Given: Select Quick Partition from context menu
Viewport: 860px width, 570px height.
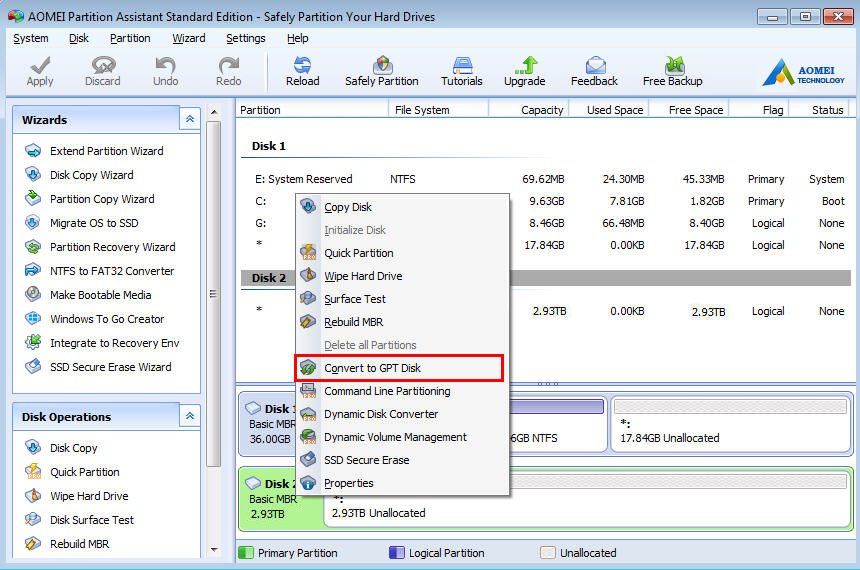Looking at the screenshot, I should point(402,253).
